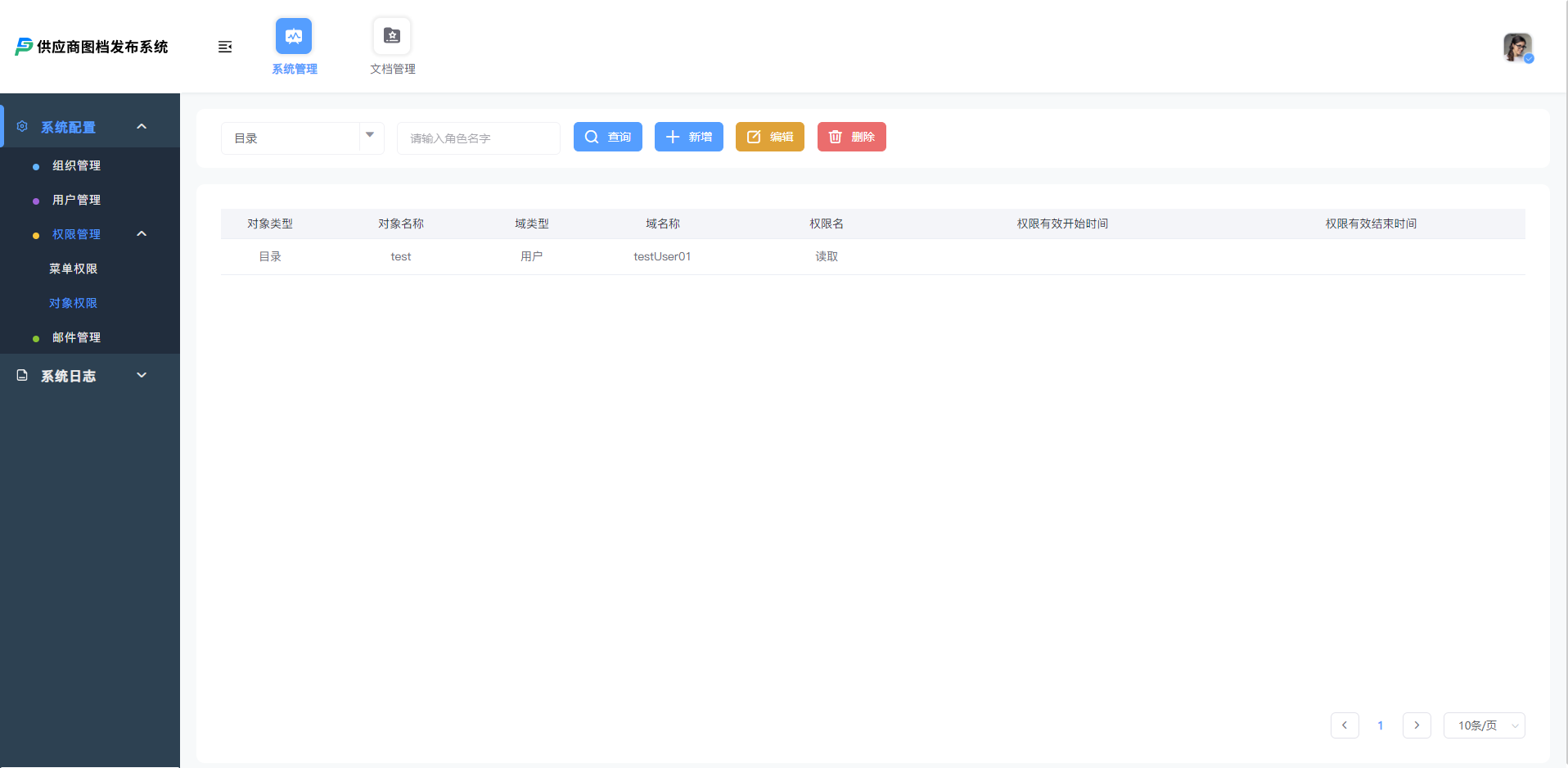Open 用户管理 in the sidebar
Screen dimensions: 1568x768
pyautogui.click(x=76, y=200)
